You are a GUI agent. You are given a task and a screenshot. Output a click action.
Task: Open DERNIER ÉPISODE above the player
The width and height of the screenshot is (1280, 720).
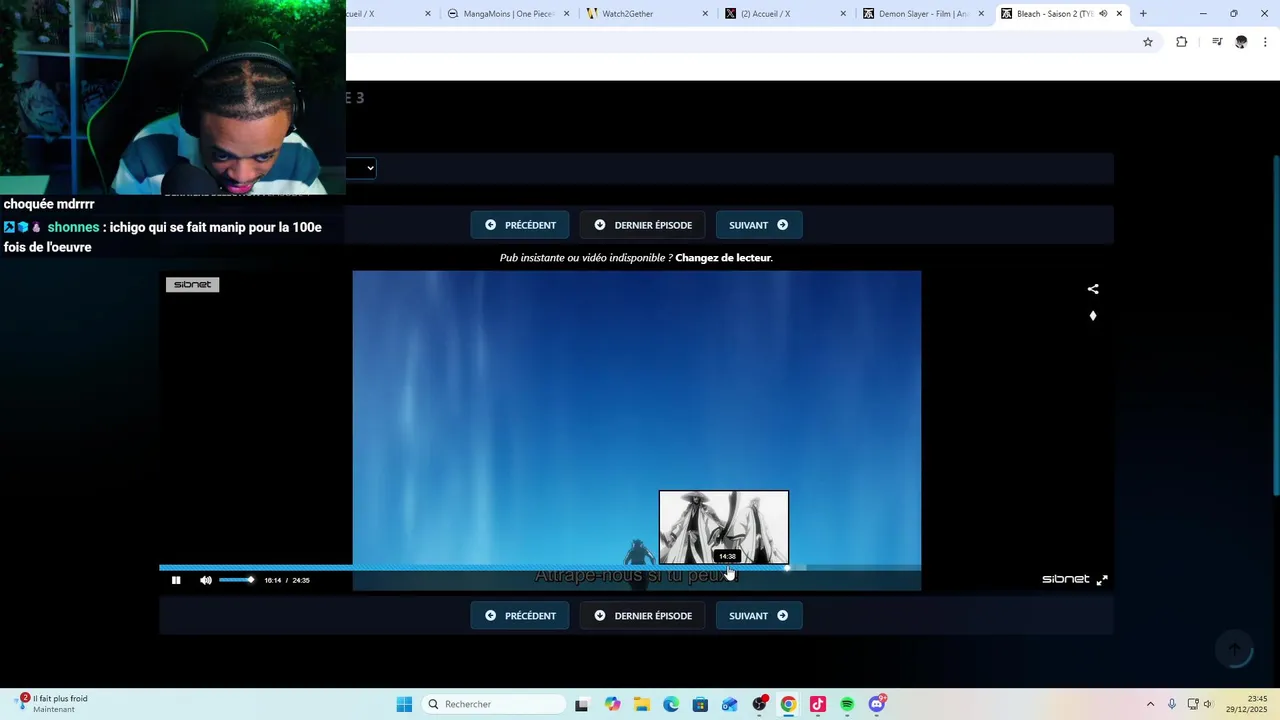click(x=643, y=225)
